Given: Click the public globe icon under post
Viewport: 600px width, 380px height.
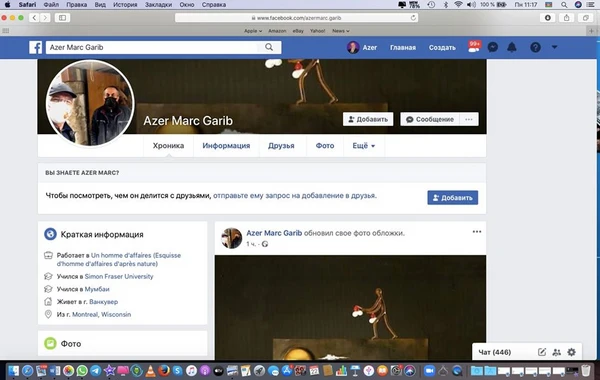Looking at the screenshot, I should [265, 244].
